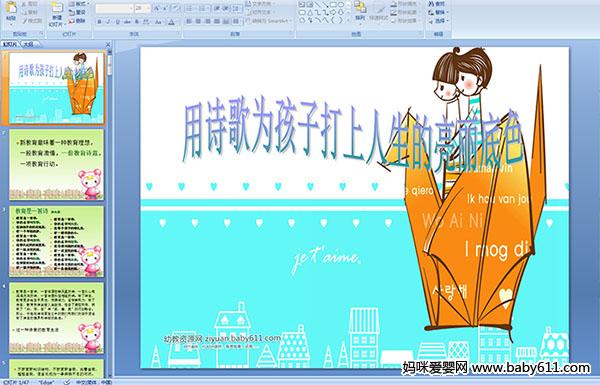The image size is (600, 385).
Task: Open the columns dropdown
Action: 236,21
